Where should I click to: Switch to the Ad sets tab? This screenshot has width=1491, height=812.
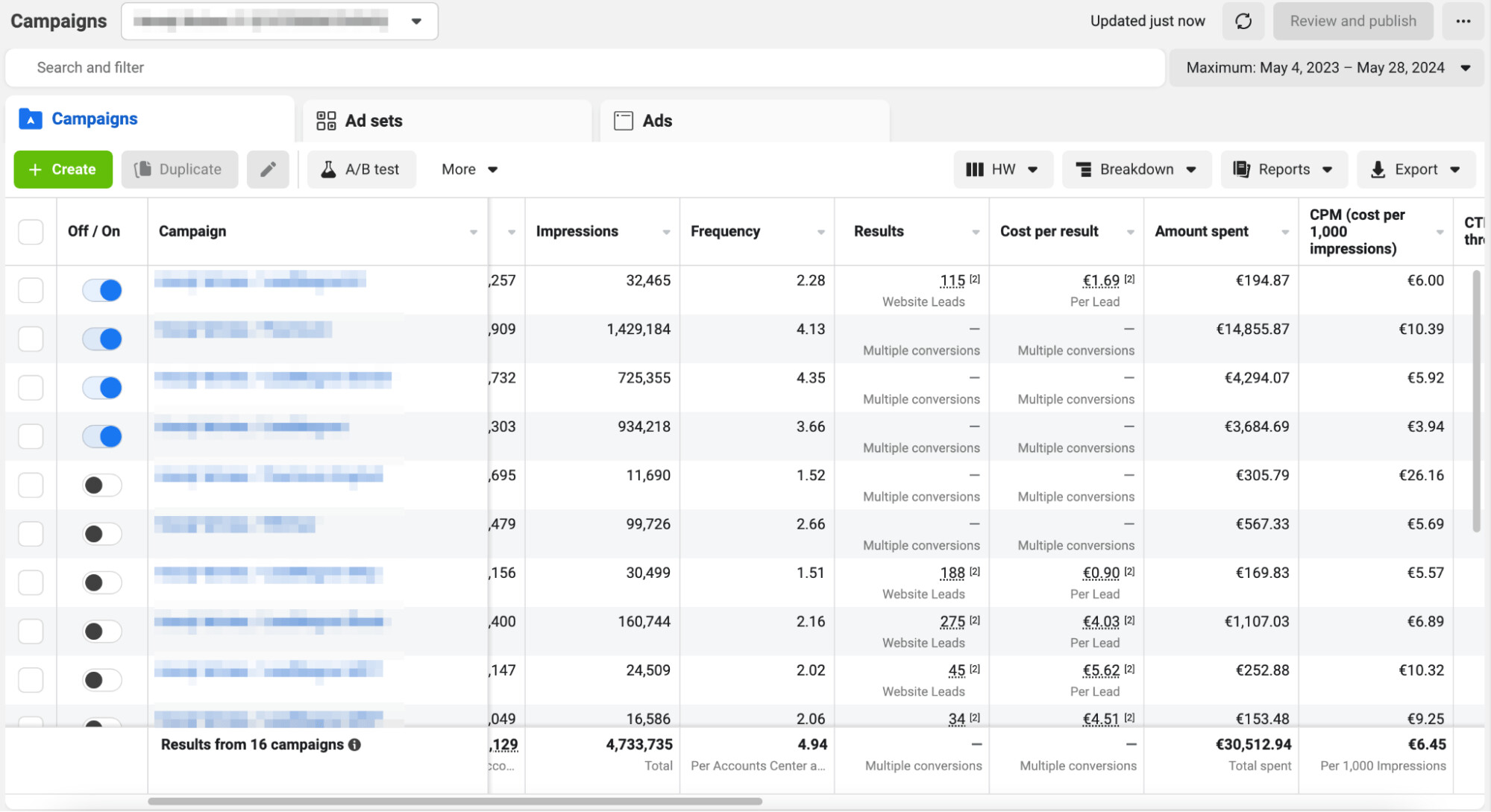click(448, 121)
